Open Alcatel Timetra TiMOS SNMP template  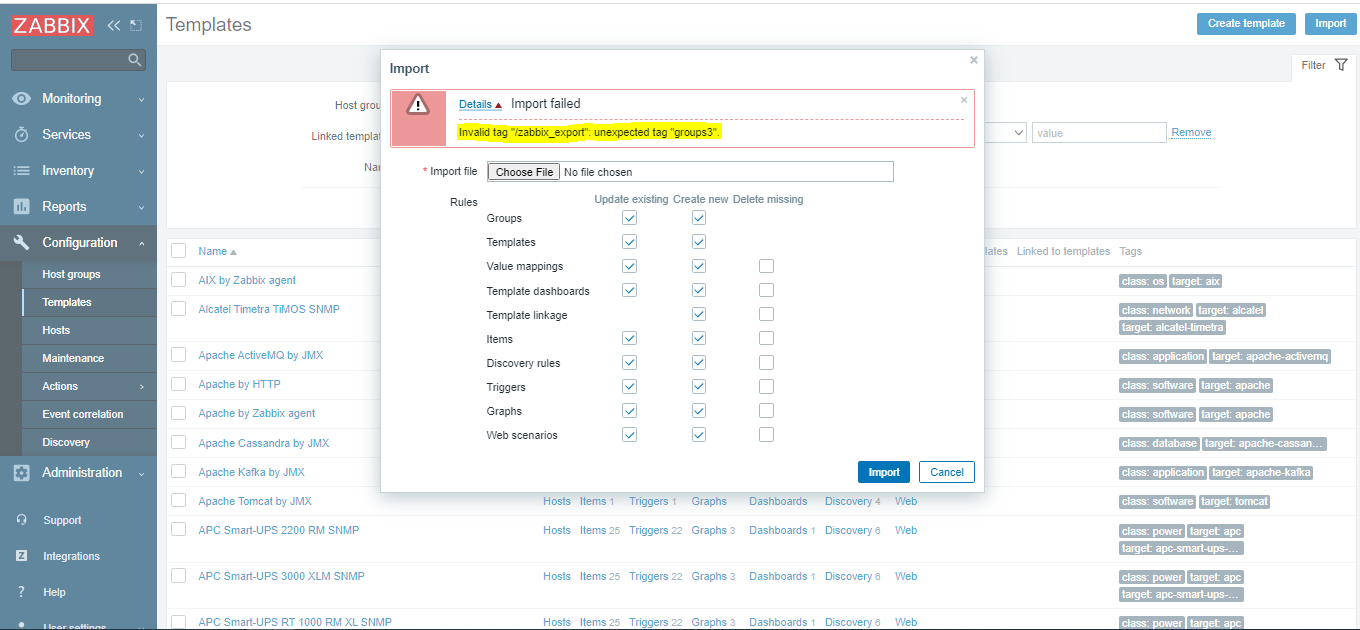click(269, 309)
